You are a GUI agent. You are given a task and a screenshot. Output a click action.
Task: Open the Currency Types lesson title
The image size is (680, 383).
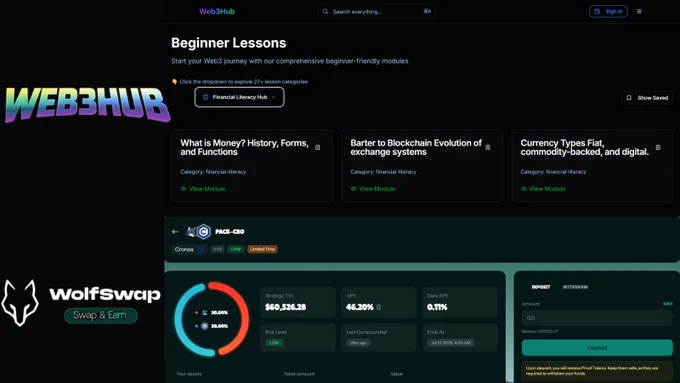pos(585,147)
